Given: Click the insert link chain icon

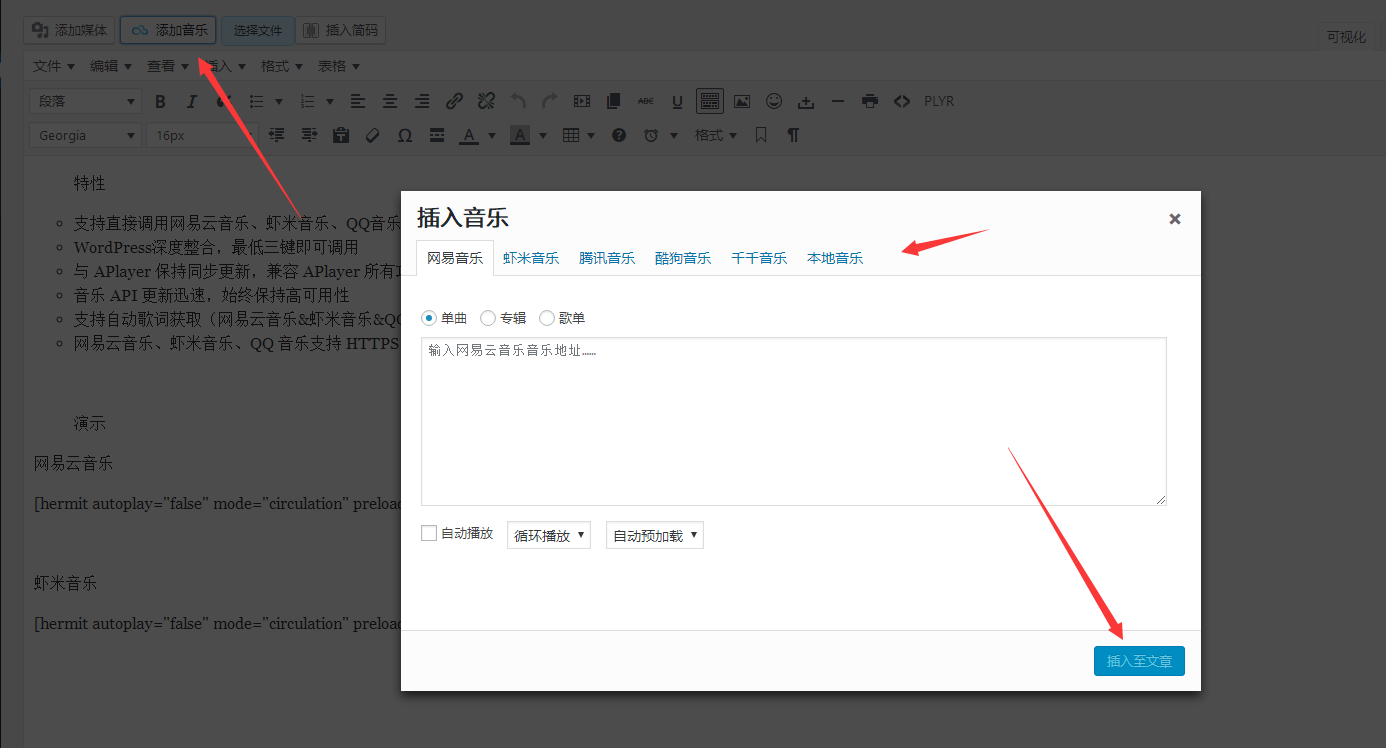Looking at the screenshot, I should click(x=454, y=101).
